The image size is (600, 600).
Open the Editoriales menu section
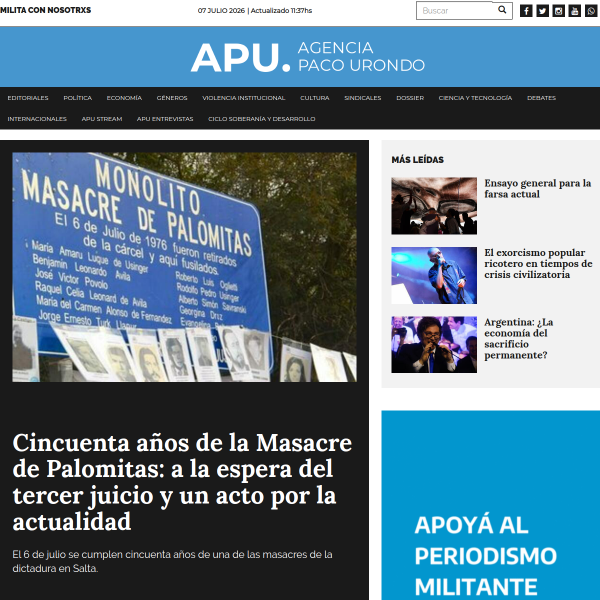click(28, 98)
